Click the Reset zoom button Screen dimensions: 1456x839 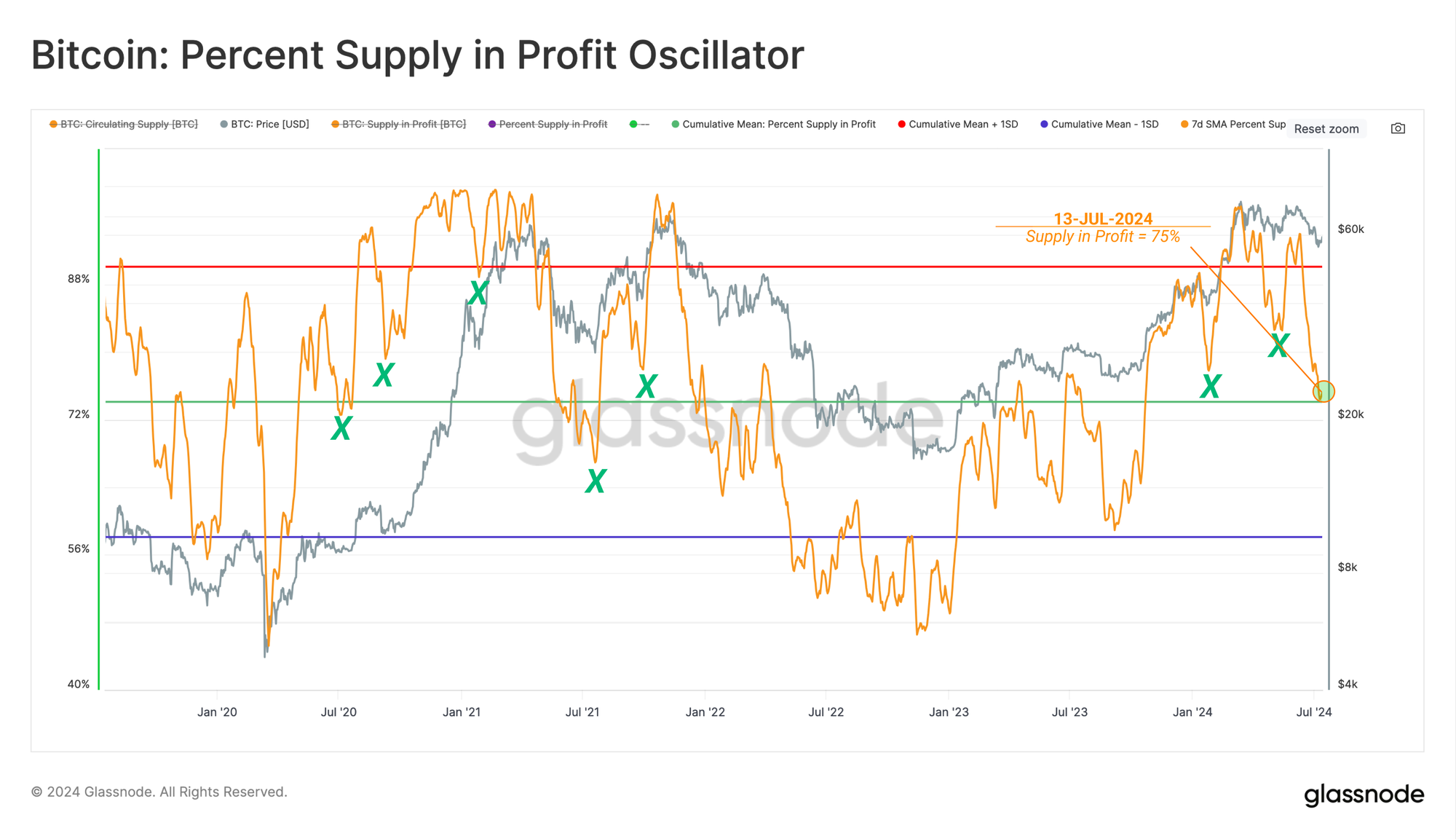pyautogui.click(x=1326, y=129)
